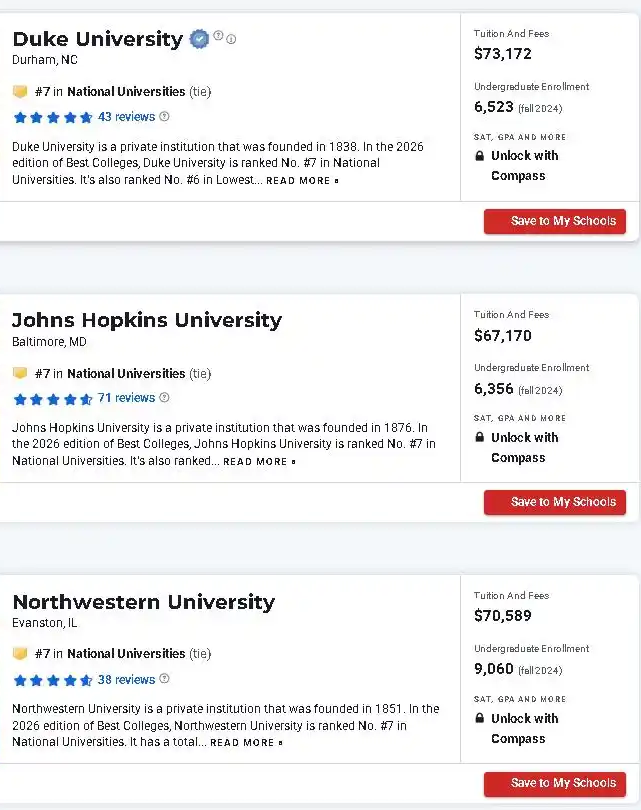The image size is (641, 810).
Task: Click the help icon beside Duke's 43 reviews
Action: point(165,117)
